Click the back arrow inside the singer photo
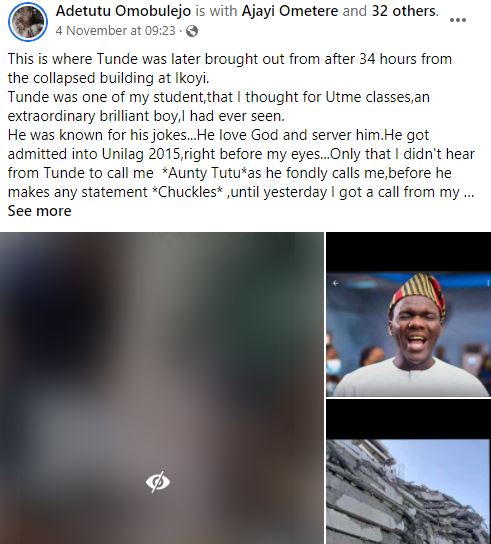Image resolution: width=491 pixels, height=544 pixels. tap(336, 283)
